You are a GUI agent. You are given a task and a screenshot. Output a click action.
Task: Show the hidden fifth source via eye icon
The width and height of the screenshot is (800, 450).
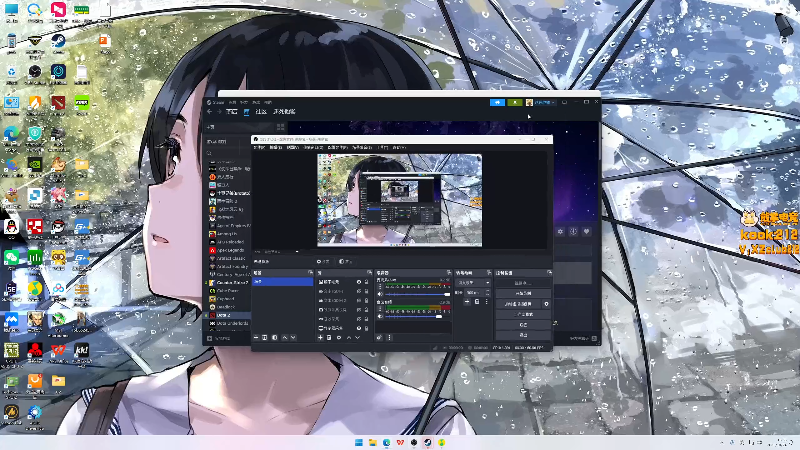point(359,319)
